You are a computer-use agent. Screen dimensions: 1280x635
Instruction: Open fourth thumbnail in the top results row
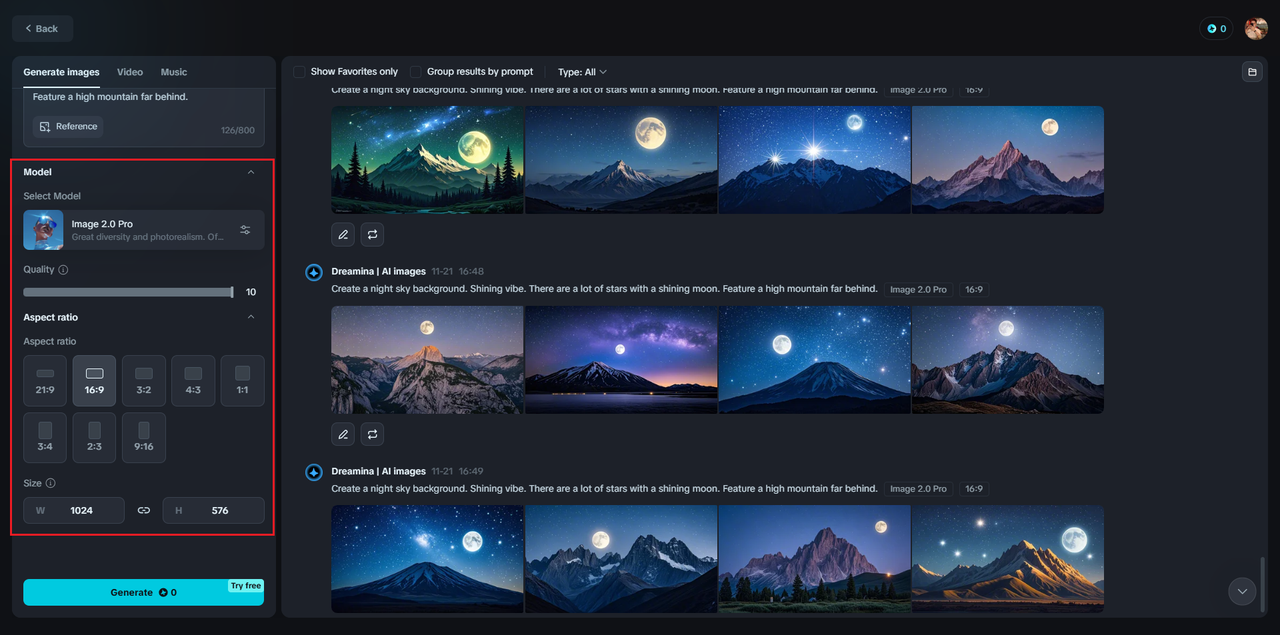pos(1008,160)
